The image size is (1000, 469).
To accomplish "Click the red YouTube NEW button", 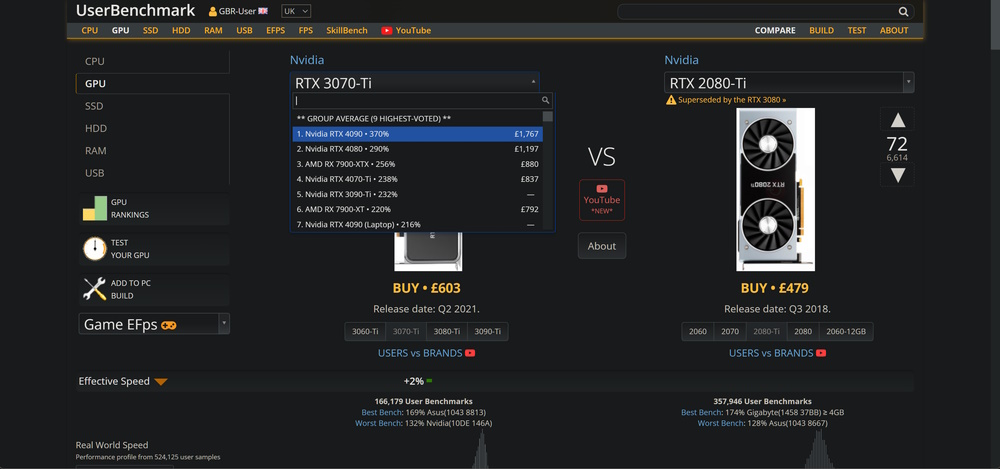I will click(601, 200).
